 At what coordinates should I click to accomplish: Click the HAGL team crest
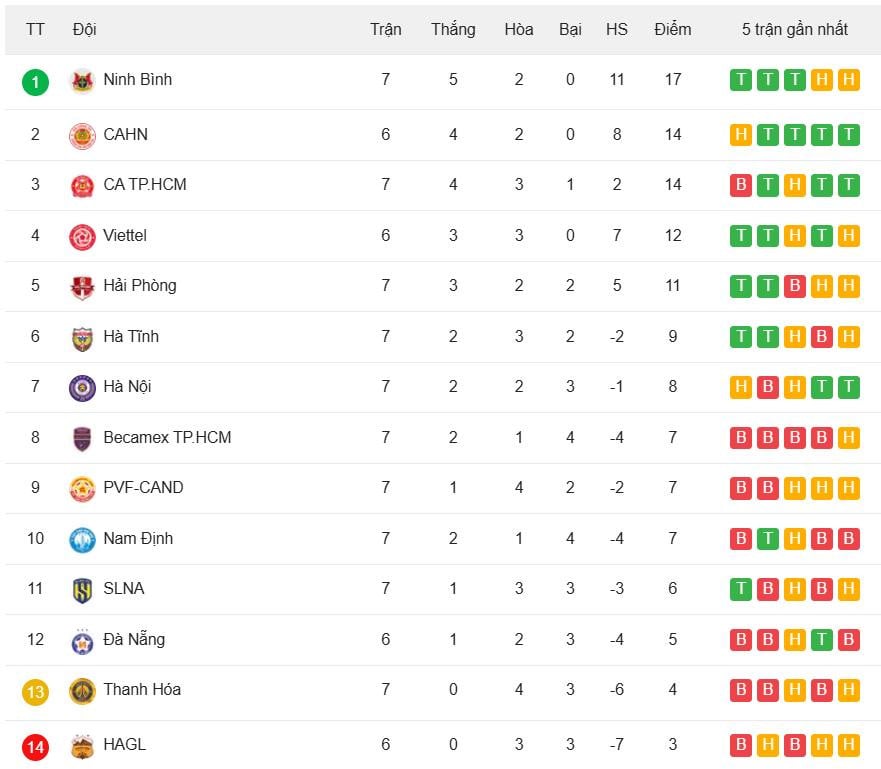pyautogui.click(x=82, y=746)
